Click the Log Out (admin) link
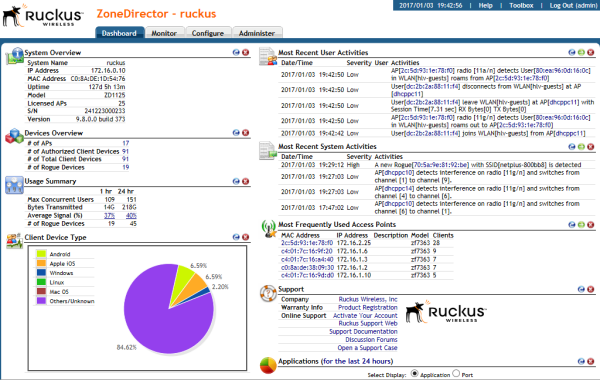Image resolution: width=600 pixels, height=380 pixels. 573,5
